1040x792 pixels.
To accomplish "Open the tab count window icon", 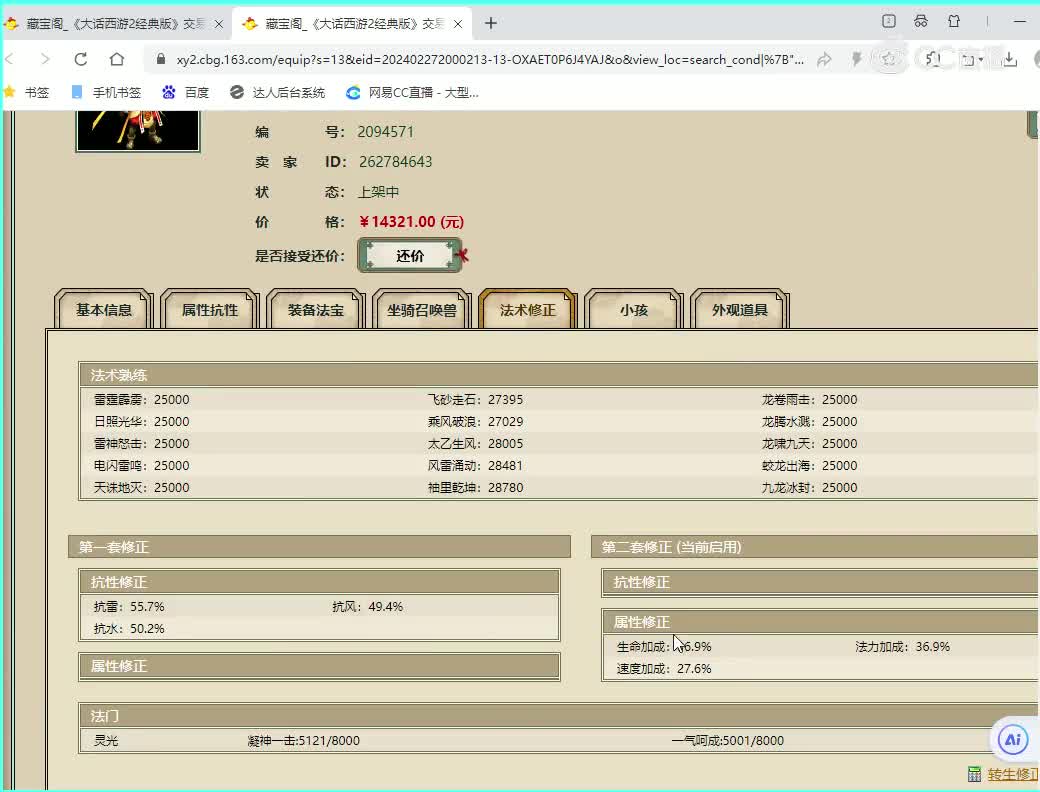I will point(889,21).
